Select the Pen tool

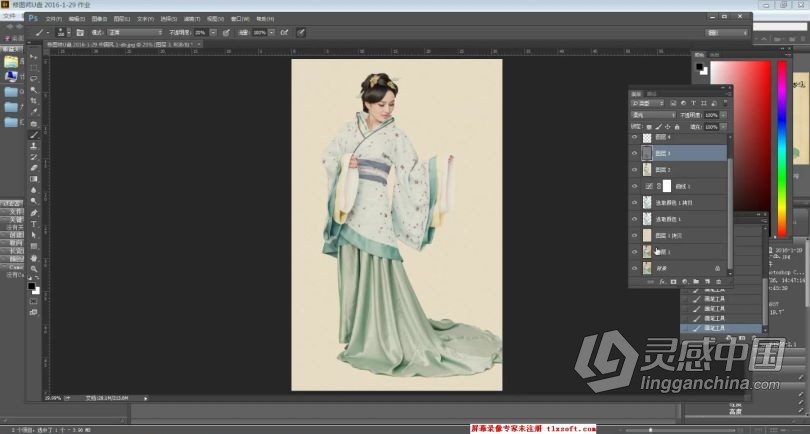[x=34, y=213]
